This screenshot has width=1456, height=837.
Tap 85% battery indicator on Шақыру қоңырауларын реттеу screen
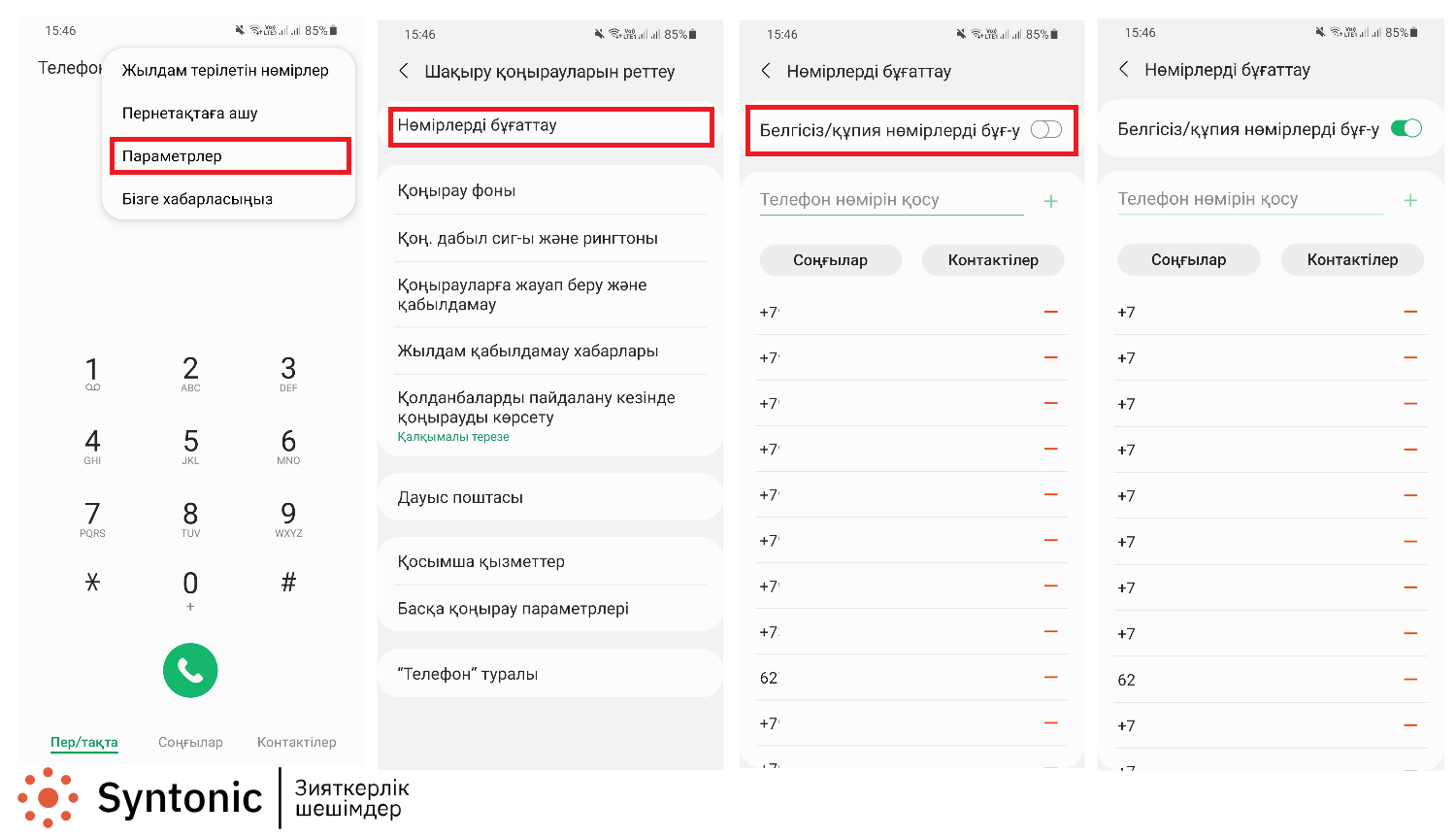pos(679,34)
